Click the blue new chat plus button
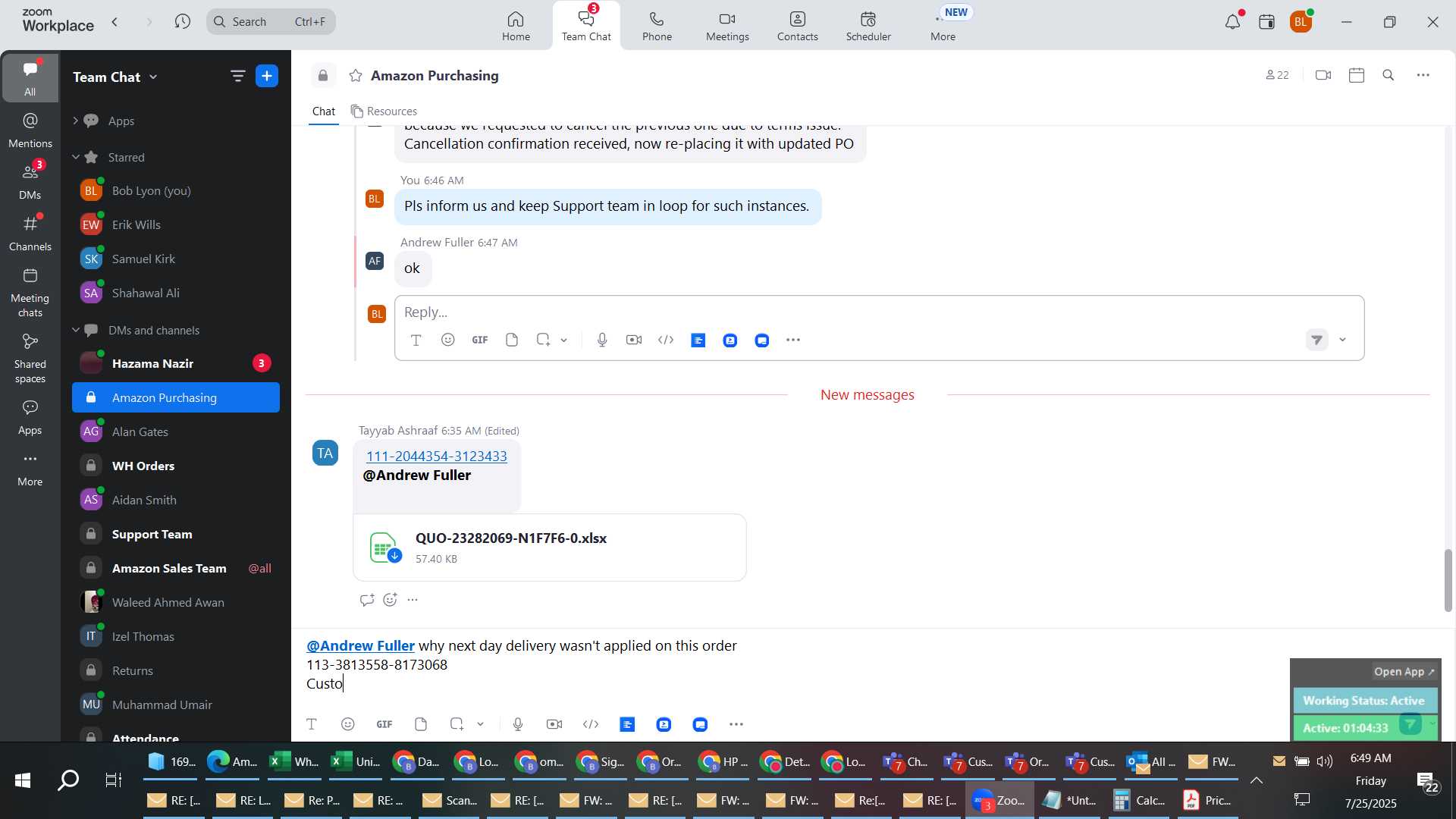The image size is (1456, 819). [267, 76]
